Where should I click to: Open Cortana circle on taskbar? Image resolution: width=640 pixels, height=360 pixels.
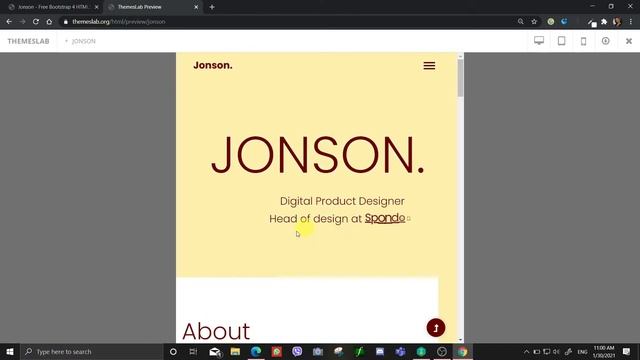point(173,351)
